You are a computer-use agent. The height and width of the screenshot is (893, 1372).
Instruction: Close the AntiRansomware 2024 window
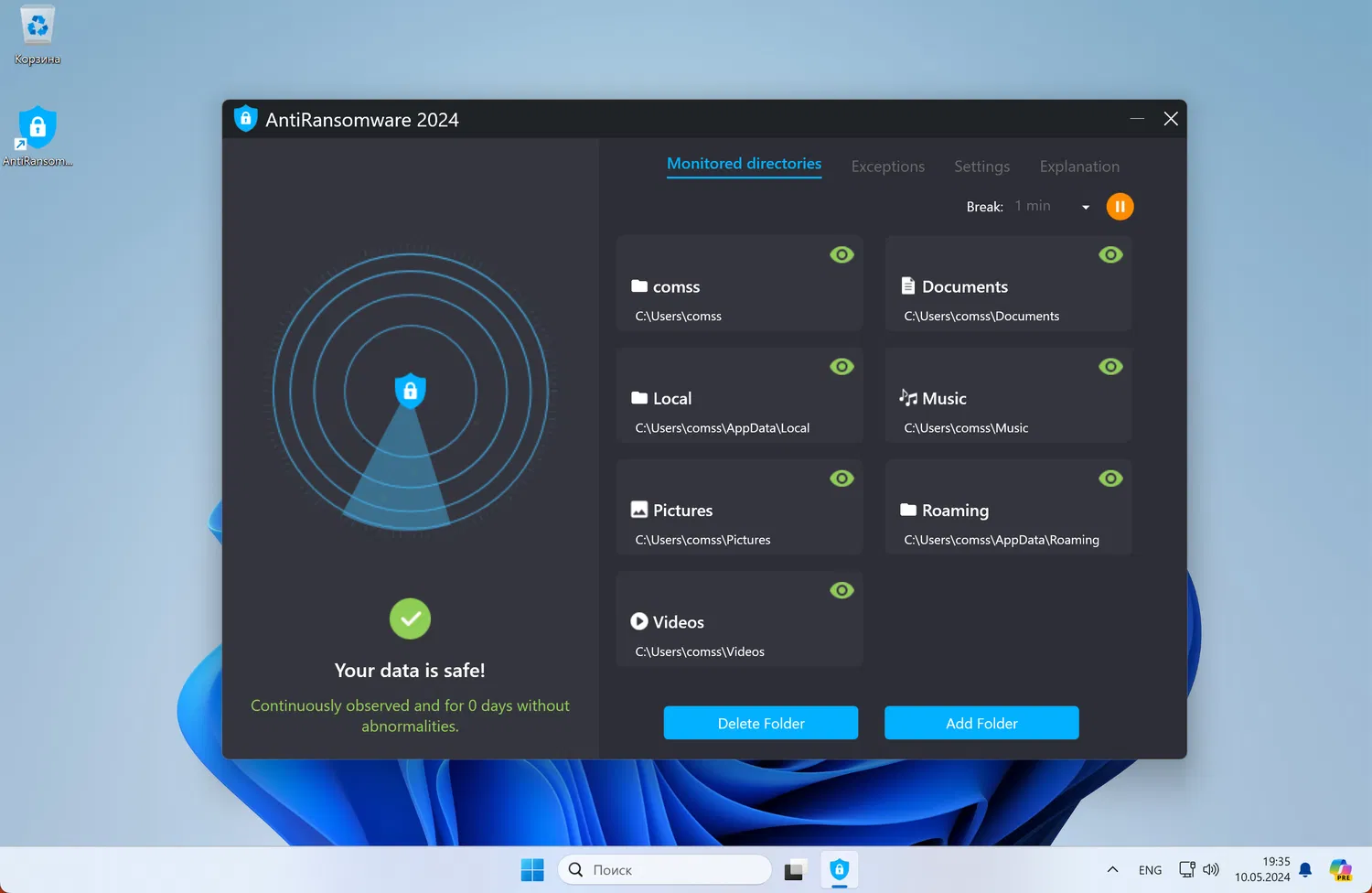(1171, 119)
